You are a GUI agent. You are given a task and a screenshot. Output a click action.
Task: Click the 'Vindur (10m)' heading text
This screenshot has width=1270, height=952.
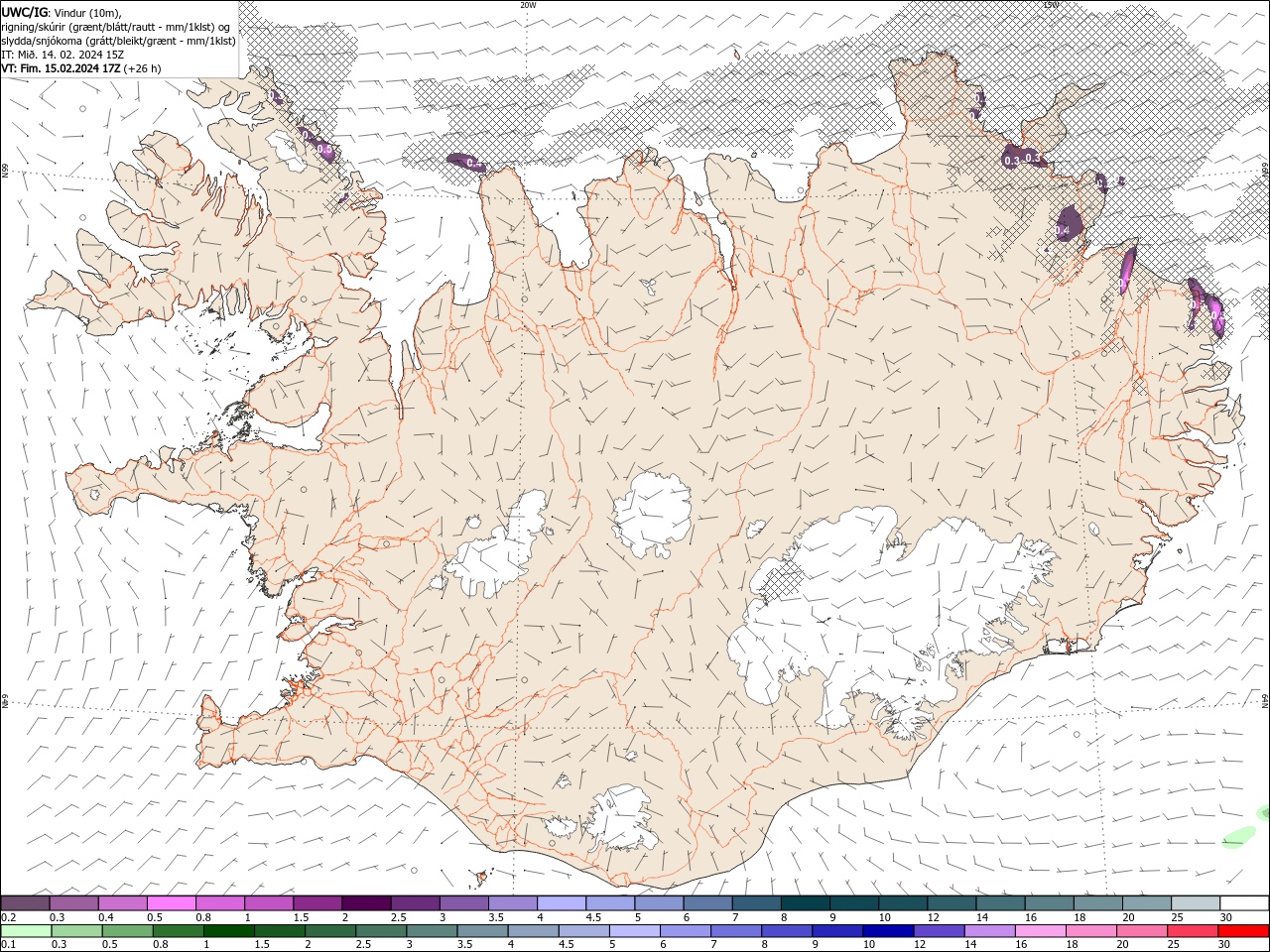click(88, 12)
